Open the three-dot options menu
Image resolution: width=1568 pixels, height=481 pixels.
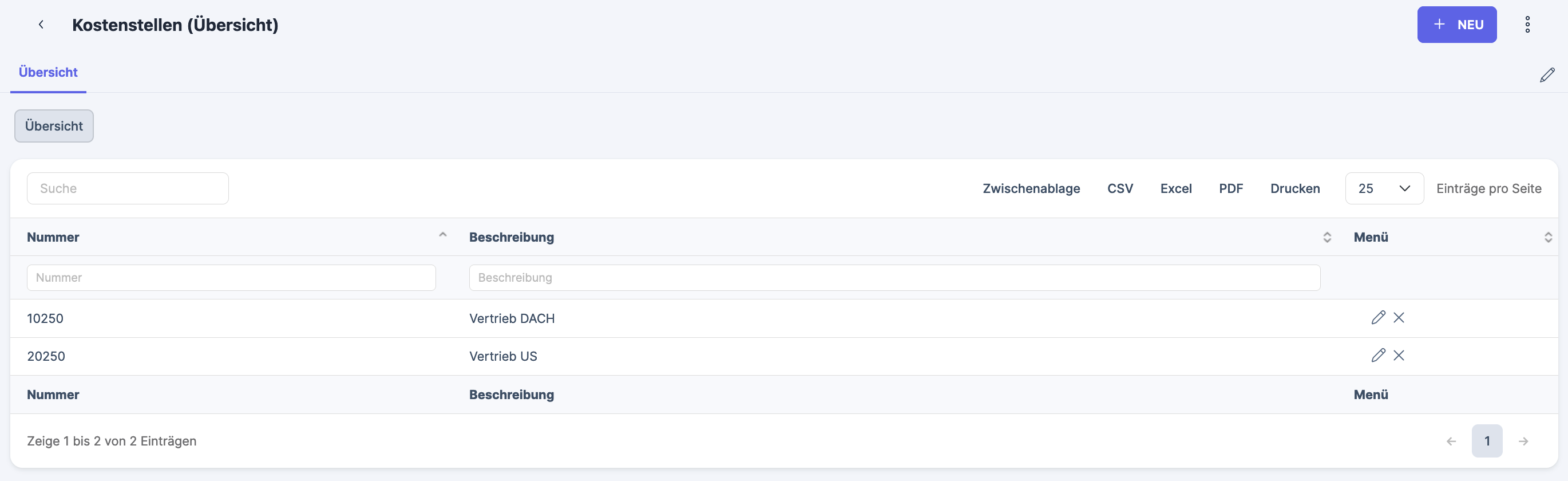(1527, 25)
